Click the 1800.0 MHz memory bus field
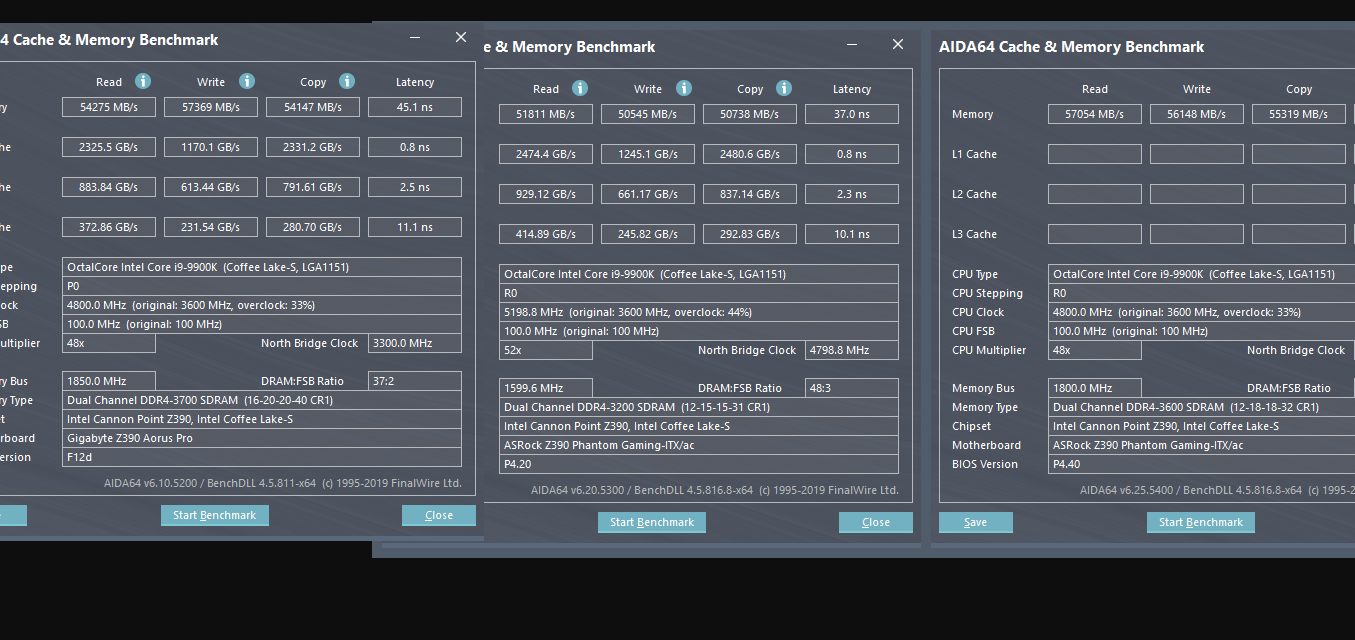The height and width of the screenshot is (640, 1355). 1095,388
